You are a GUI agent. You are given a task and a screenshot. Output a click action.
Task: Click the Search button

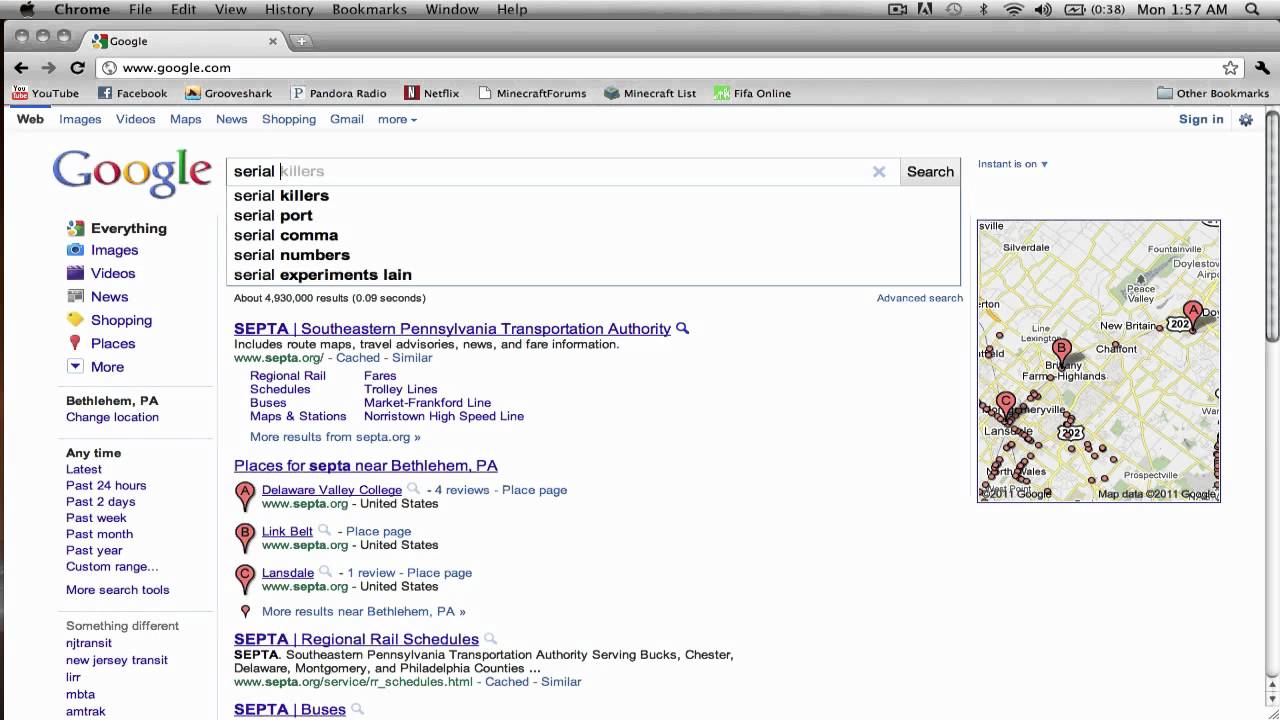[x=930, y=172]
